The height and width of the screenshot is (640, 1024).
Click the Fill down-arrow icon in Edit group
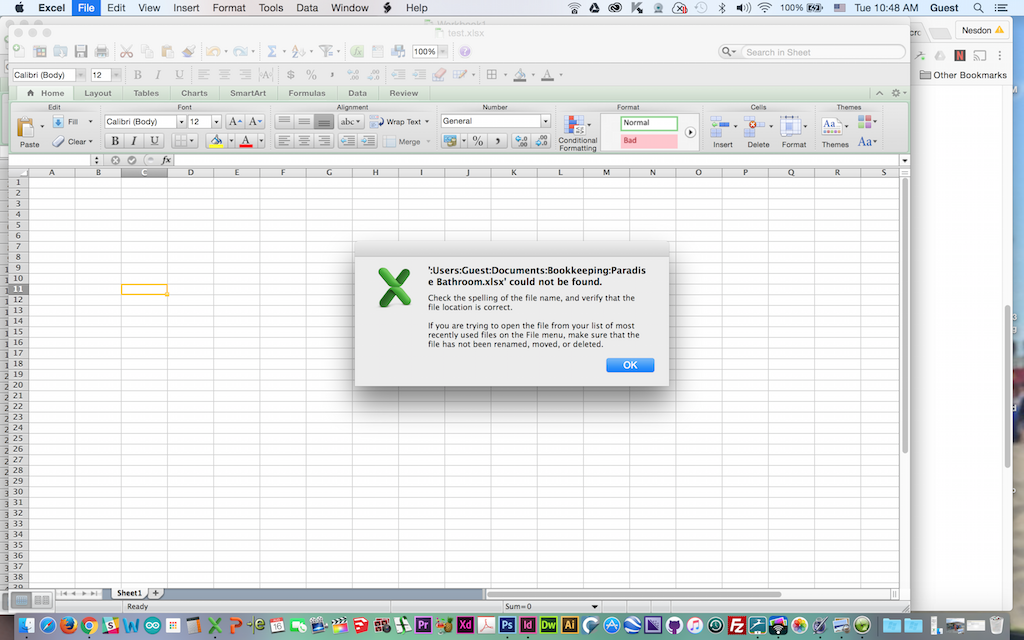[58, 122]
